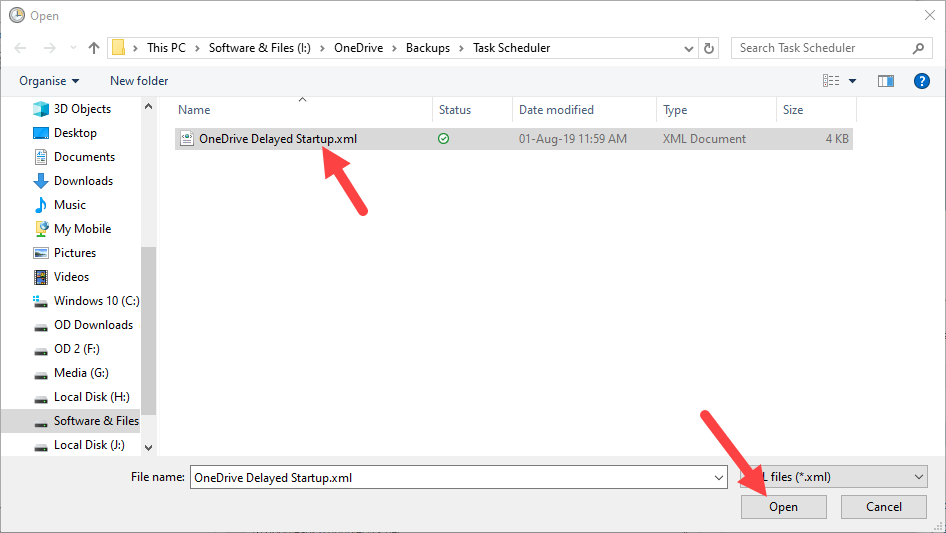Select Media (G:) drive
Screen dimensions: 946x533
tap(71, 373)
